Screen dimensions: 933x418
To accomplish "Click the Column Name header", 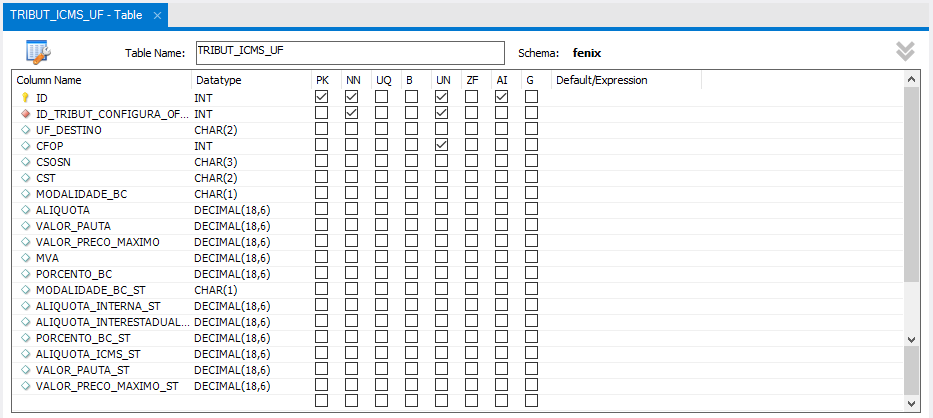I will click(49, 80).
